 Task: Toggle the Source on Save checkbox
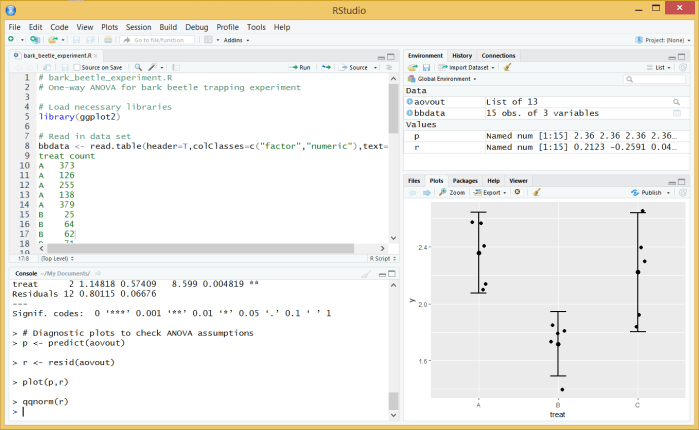(77, 67)
